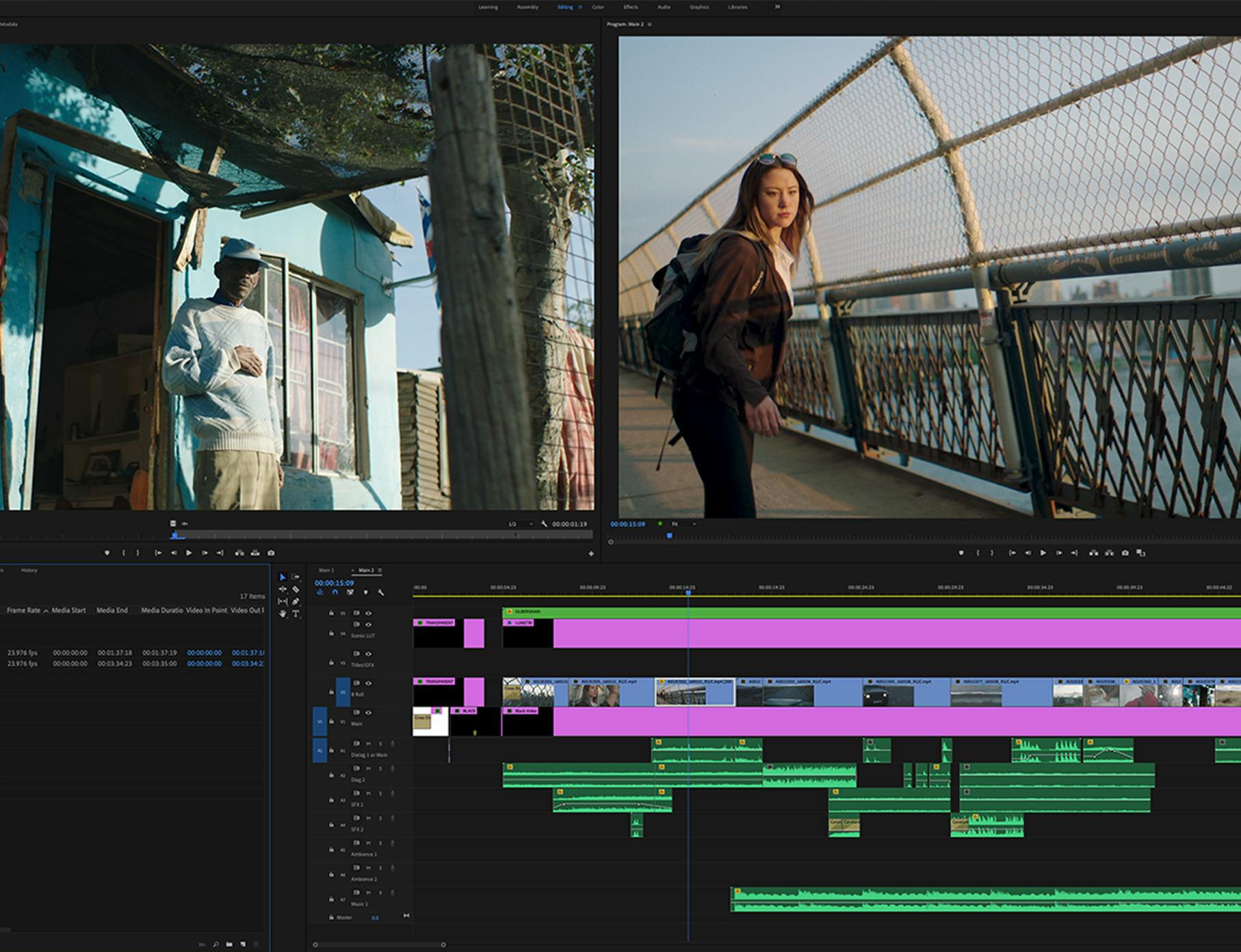Mark Out point in Source monitor
This screenshot has width=1241, height=952.
(138, 553)
